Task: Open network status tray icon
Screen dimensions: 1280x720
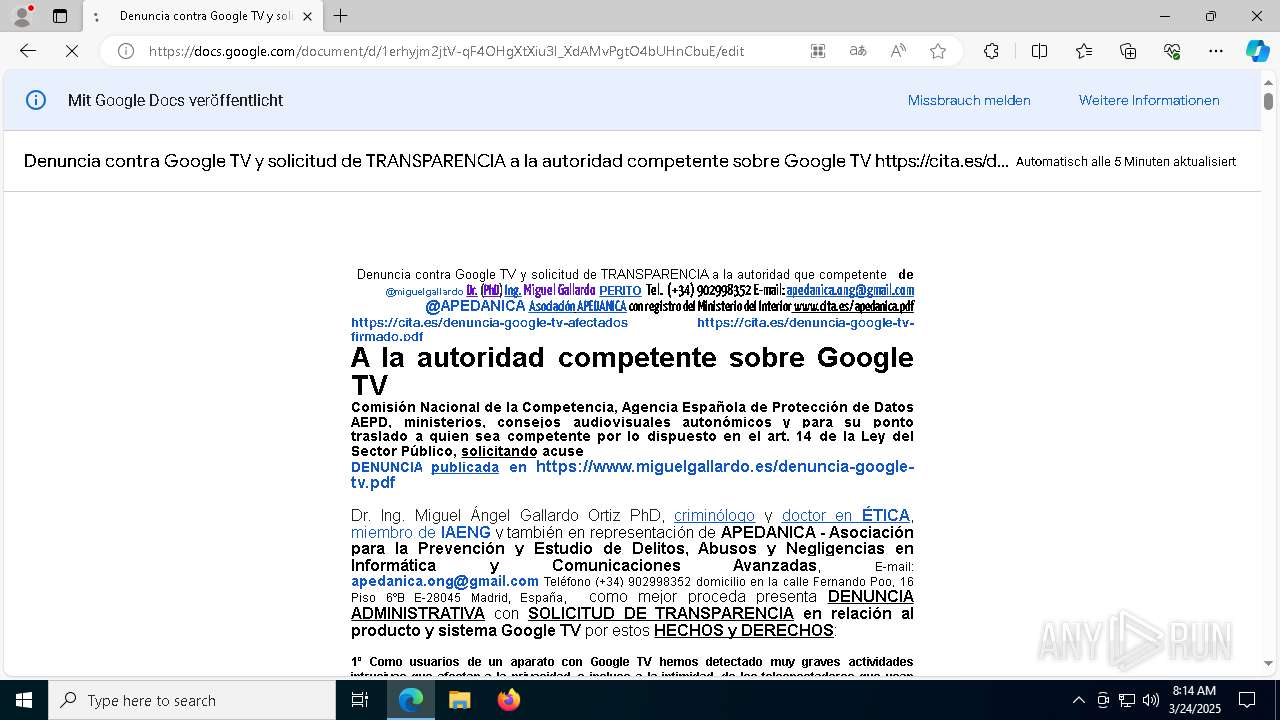Action: (1127, 700)
